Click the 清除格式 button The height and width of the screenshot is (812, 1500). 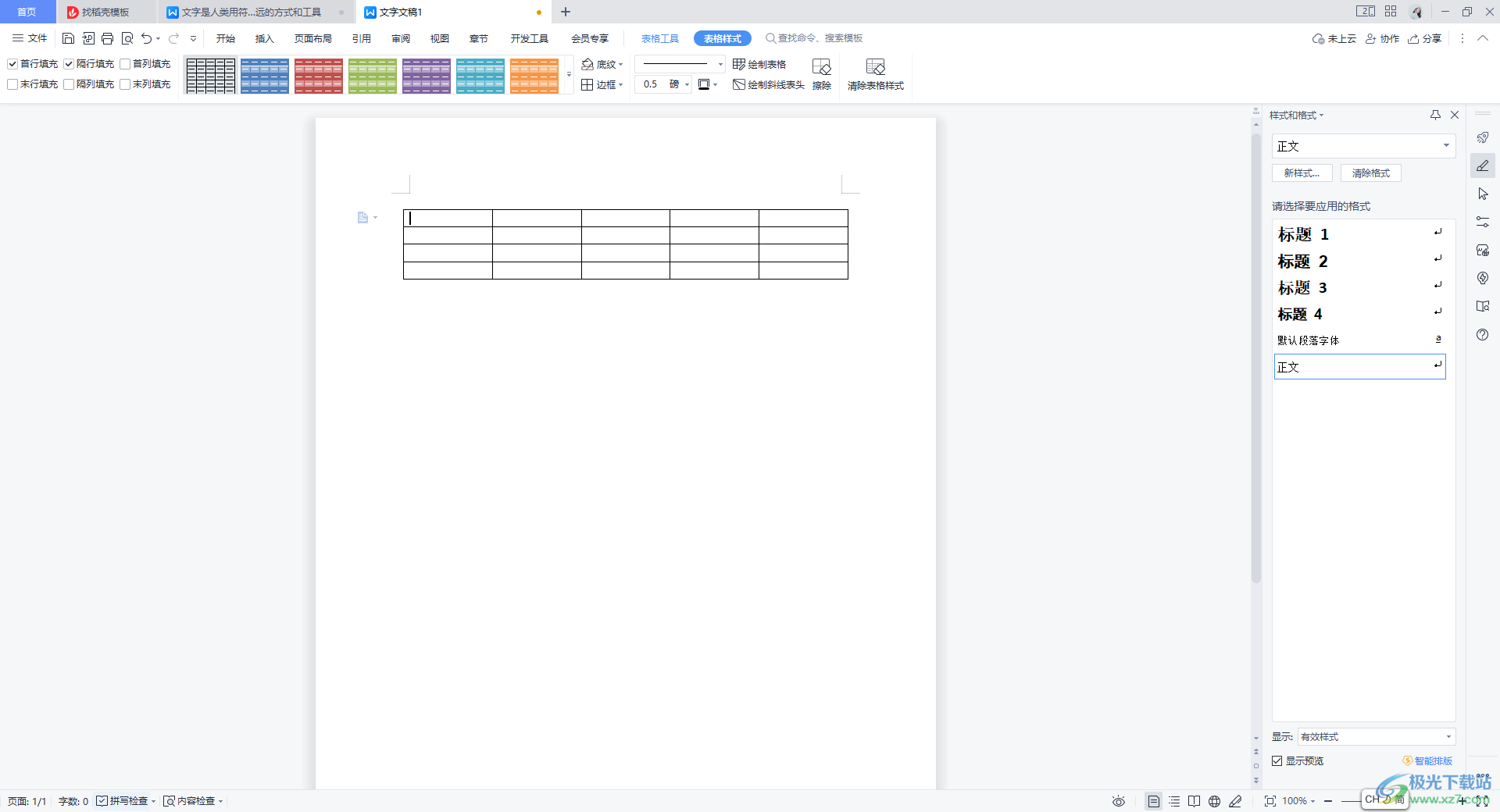click(x=1371, y=173)
